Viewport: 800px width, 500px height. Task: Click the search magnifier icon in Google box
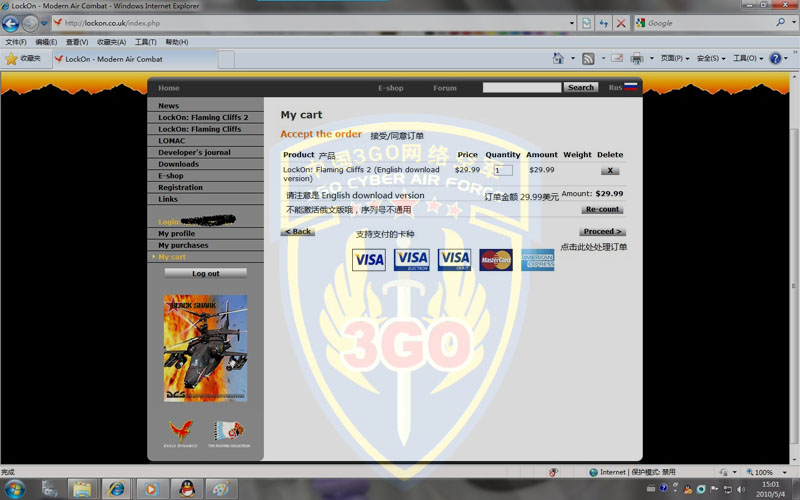(x=780, y=22)
